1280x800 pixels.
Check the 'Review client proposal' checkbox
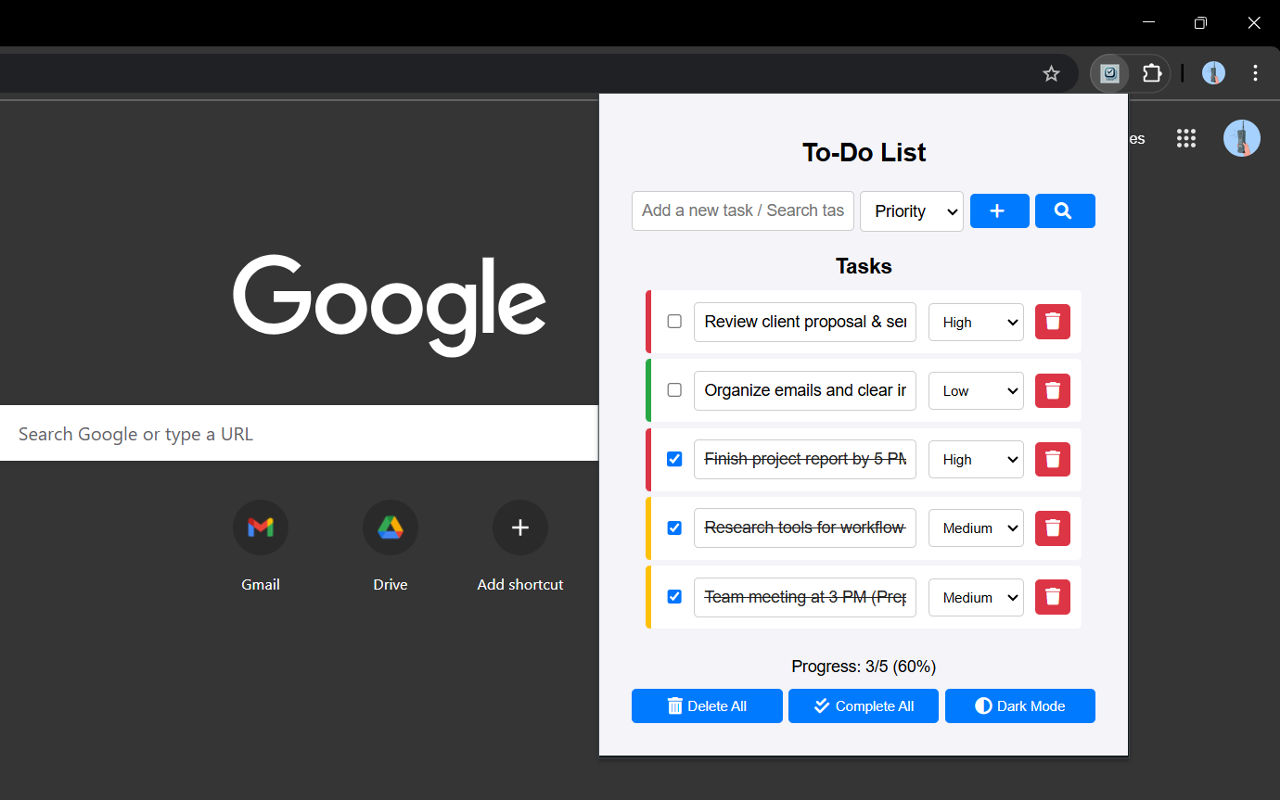(674, 322)
